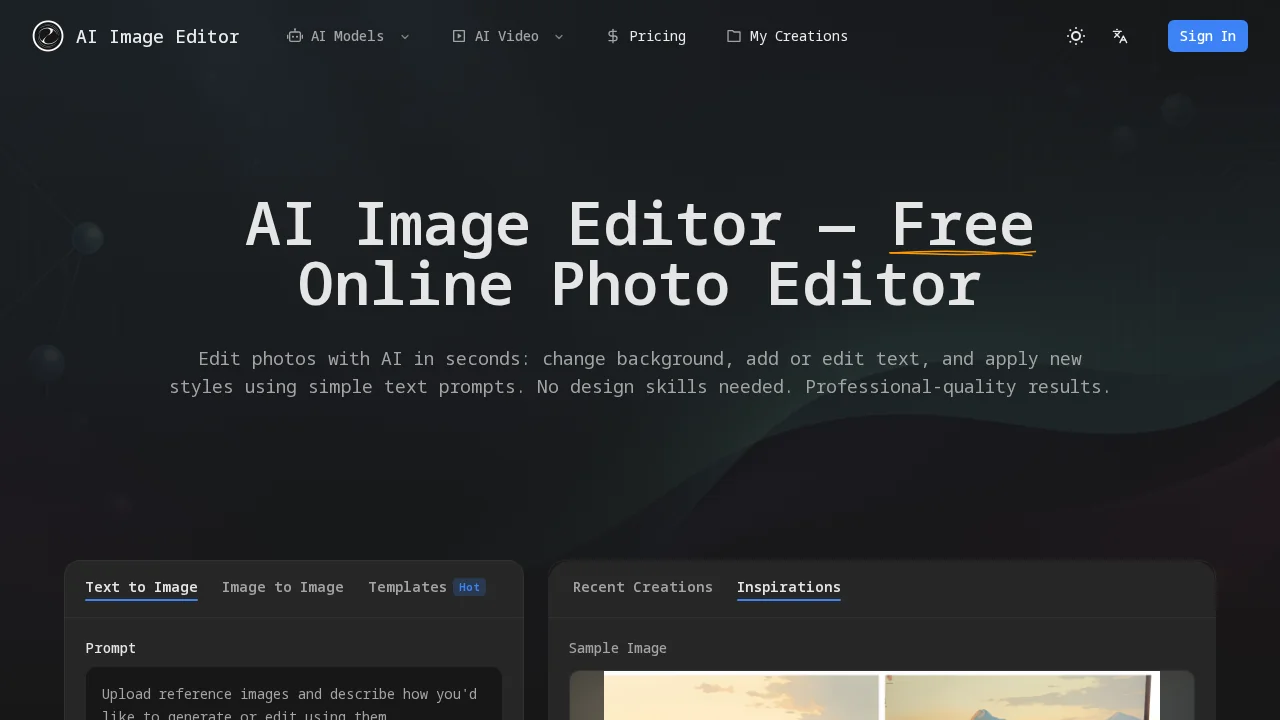The image size is (1280, 720).
Task: Switch to the Inspirations tab
Action: (x=789, y=587)
